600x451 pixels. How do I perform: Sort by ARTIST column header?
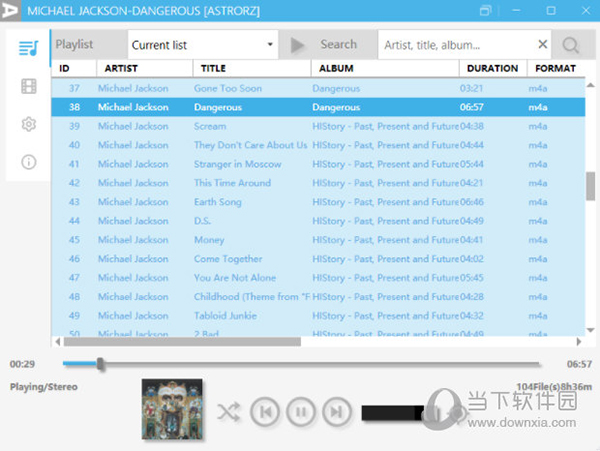(x=121, y=68)
